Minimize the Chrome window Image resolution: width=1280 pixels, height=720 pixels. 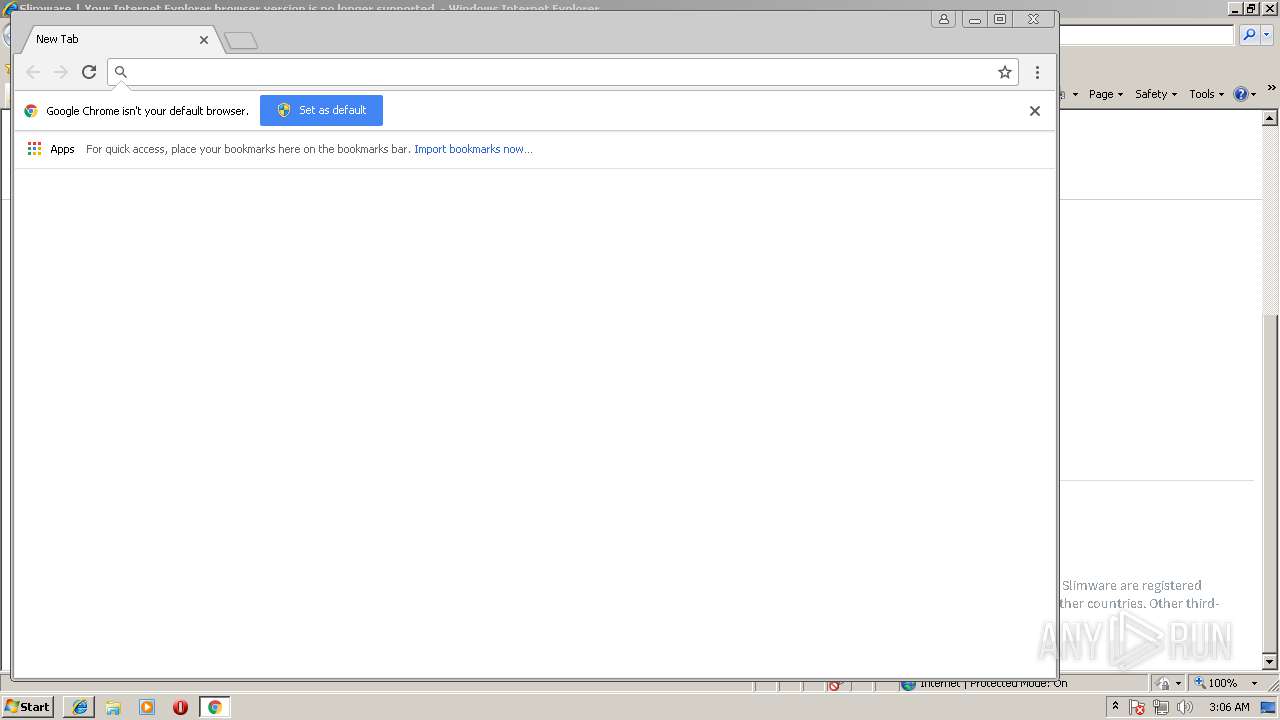click(974, 19)
